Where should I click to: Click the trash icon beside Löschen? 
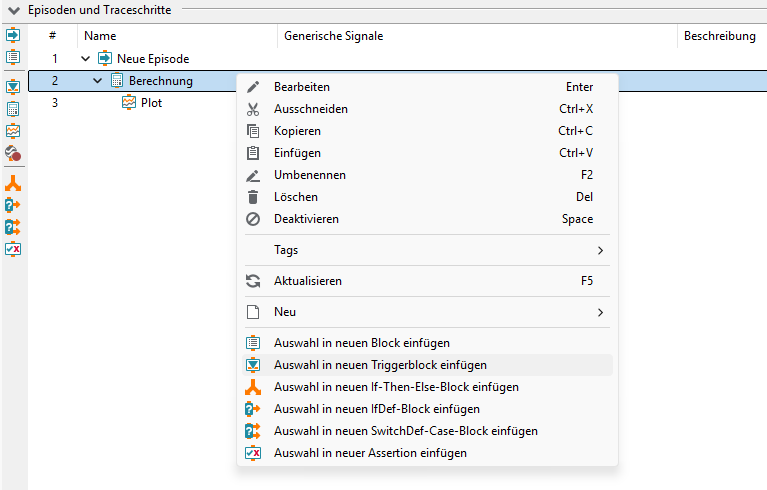(253, 197)
